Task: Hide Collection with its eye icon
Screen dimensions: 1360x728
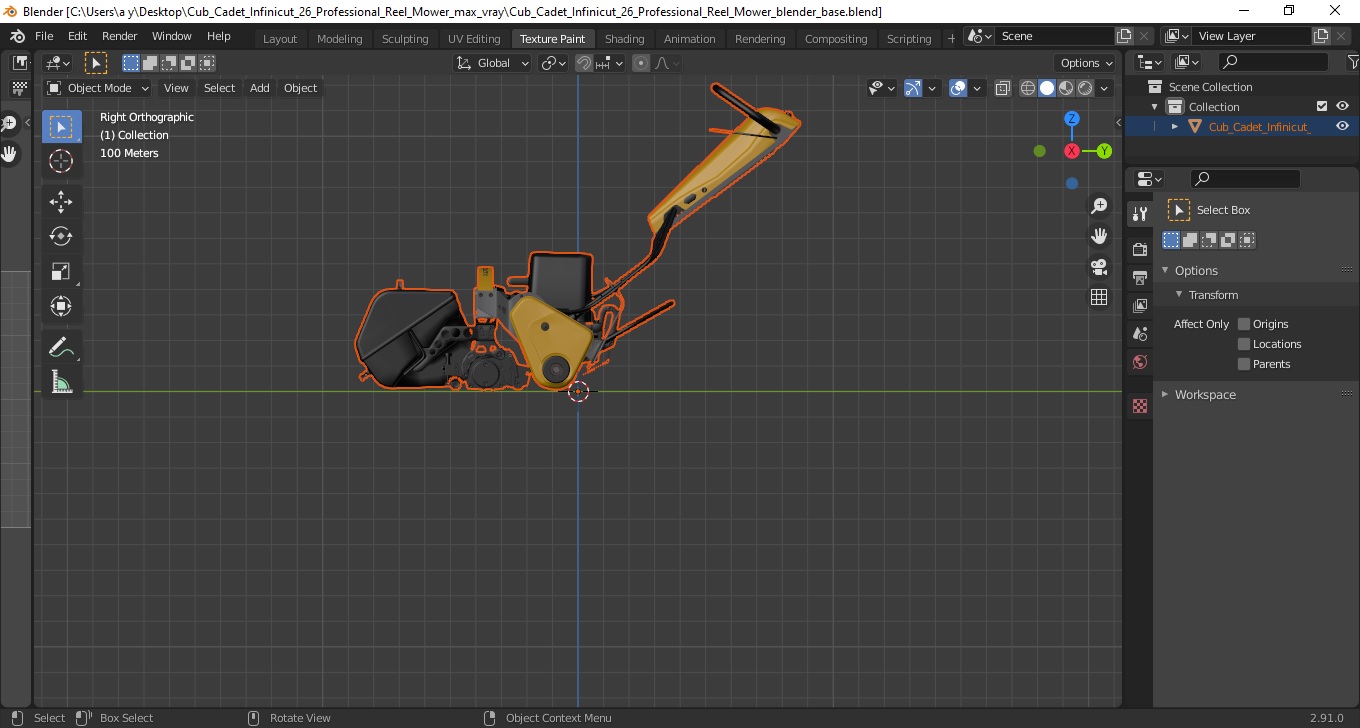Action: tap(1342, 106)
